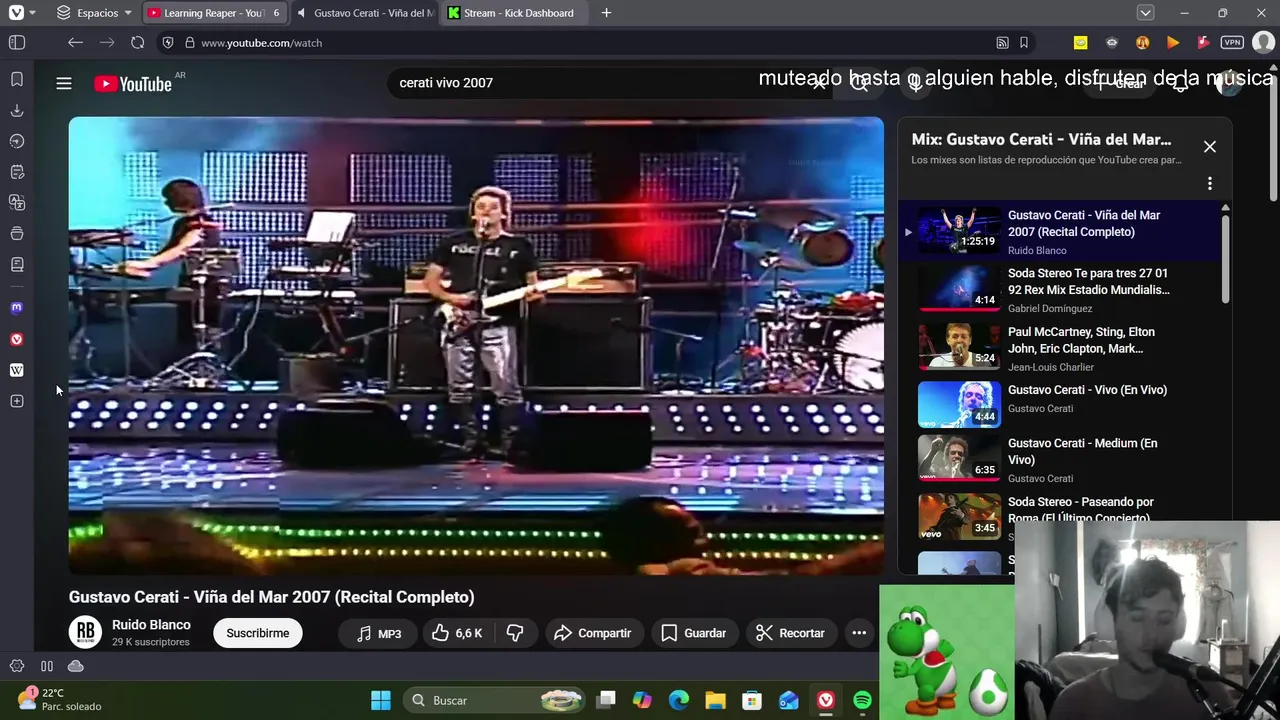Open the Espacios workspaces dropdown

[95, 13]
